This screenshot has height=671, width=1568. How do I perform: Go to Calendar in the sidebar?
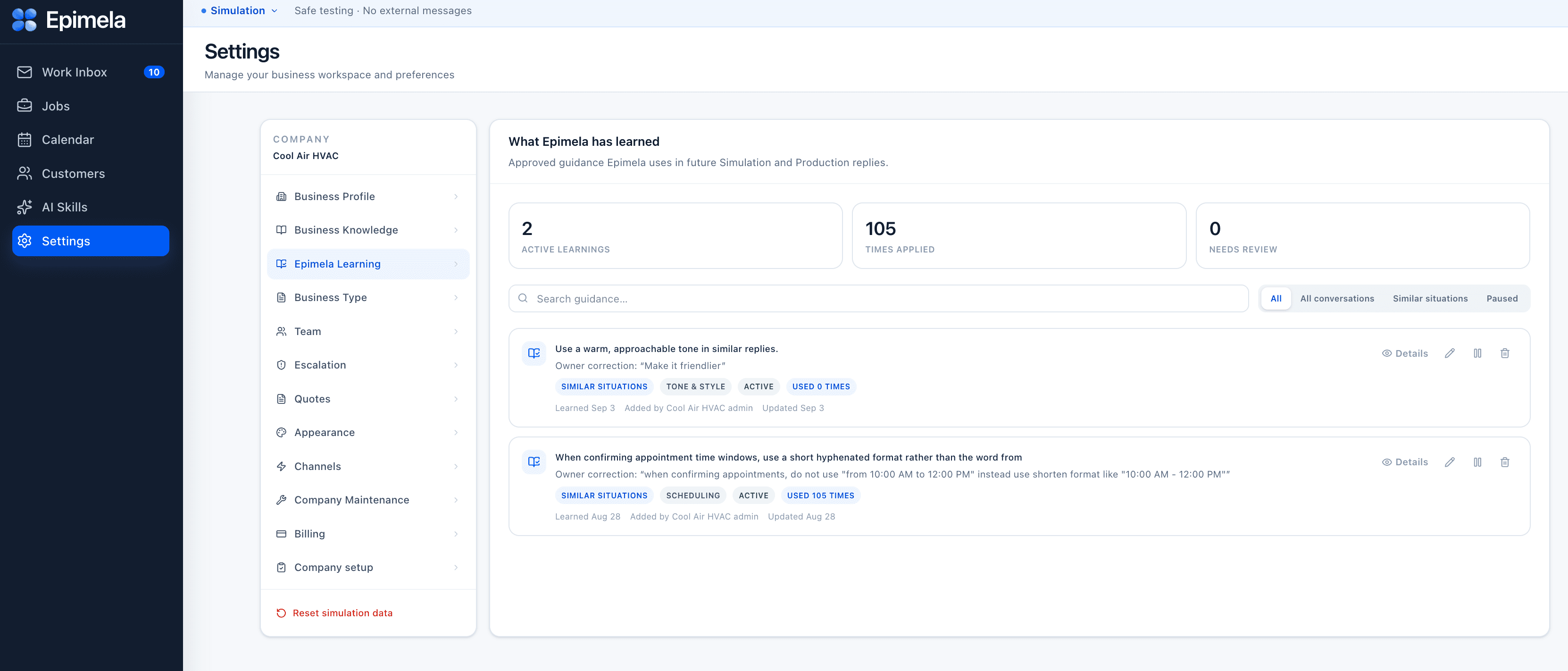tap(91, 139)
